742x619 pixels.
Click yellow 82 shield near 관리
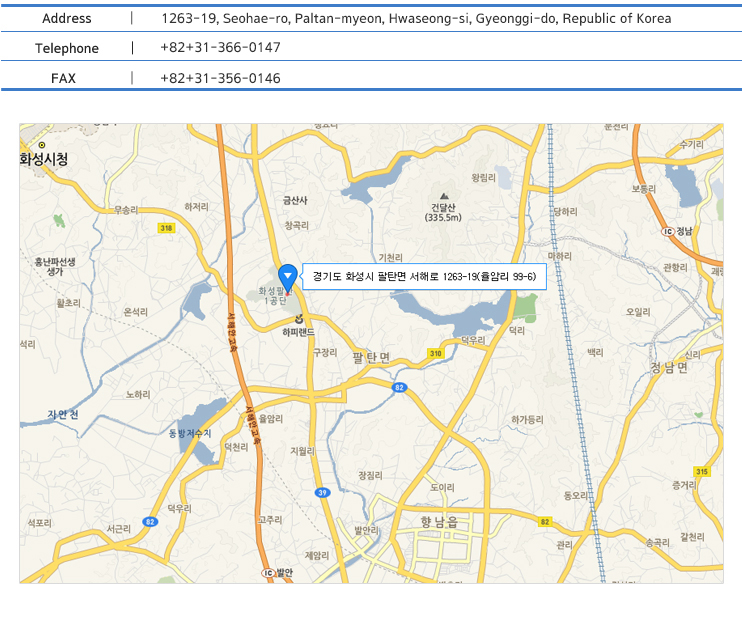(545, 522)
